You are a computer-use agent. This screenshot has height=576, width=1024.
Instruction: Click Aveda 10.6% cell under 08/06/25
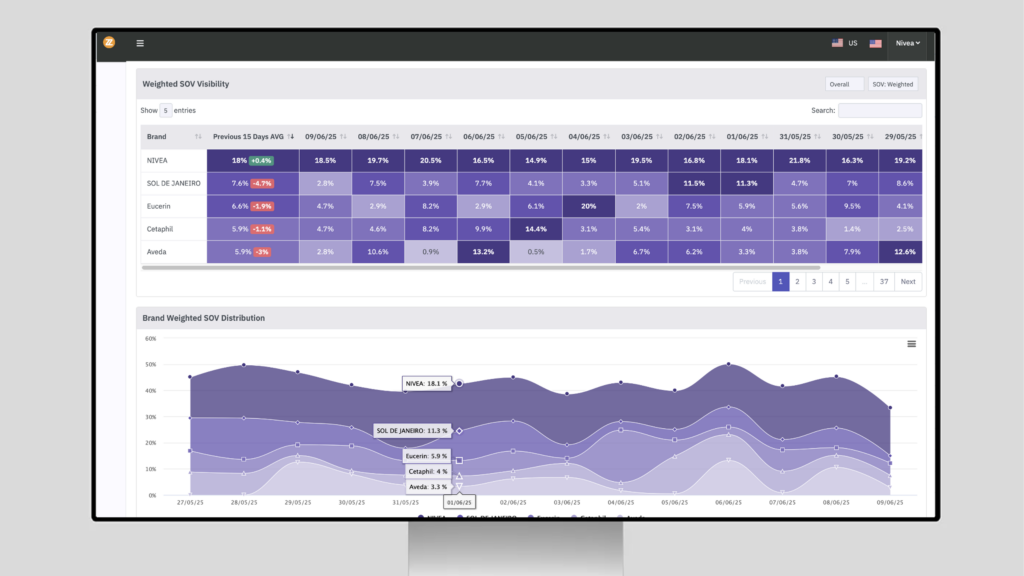pyautogui.click(x=377, y=252)
